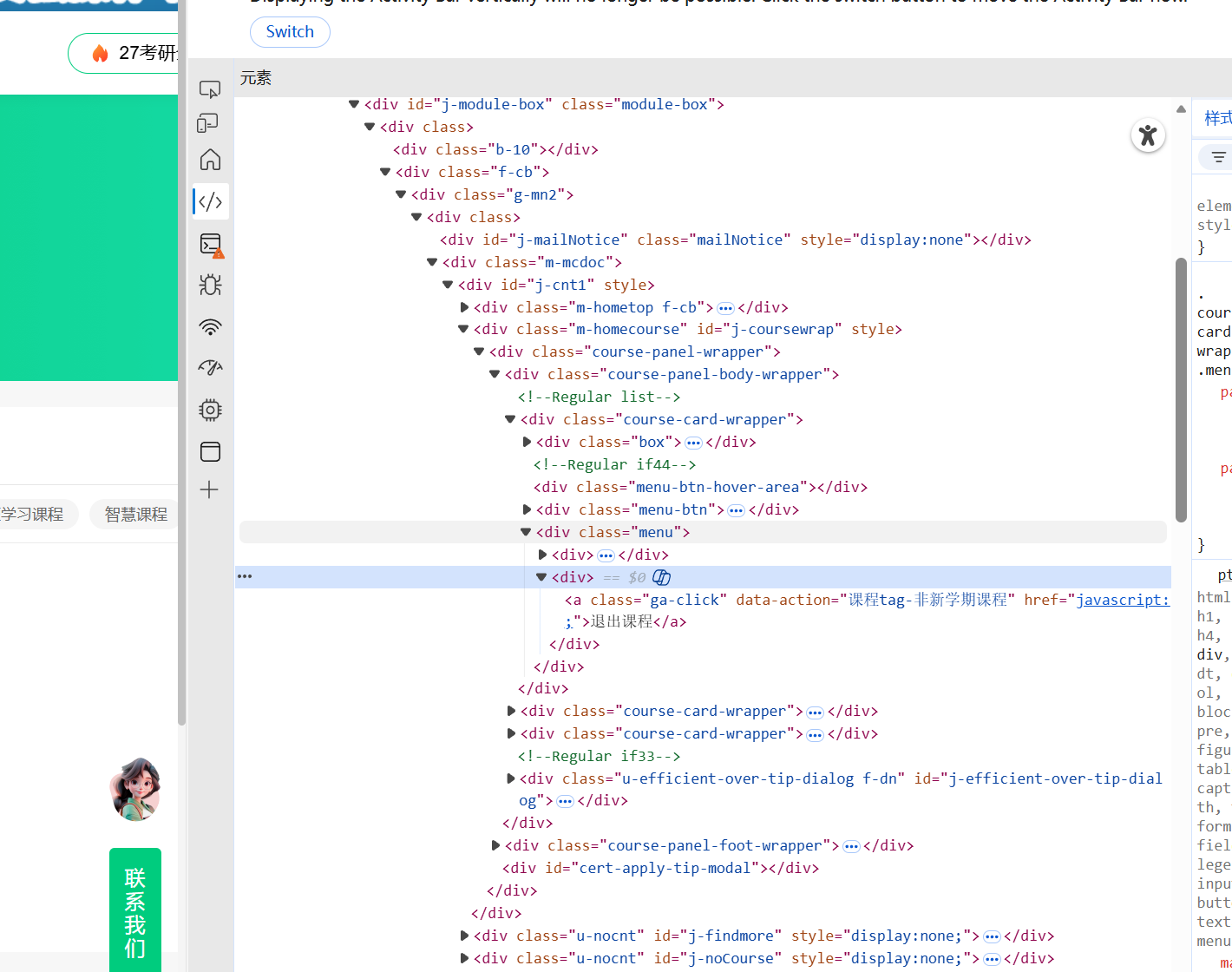The height and width of the screenshot is (972, 1232).
Task: Expand the u-efficient-over-tip-dialog div
Action: pos(511,778)
